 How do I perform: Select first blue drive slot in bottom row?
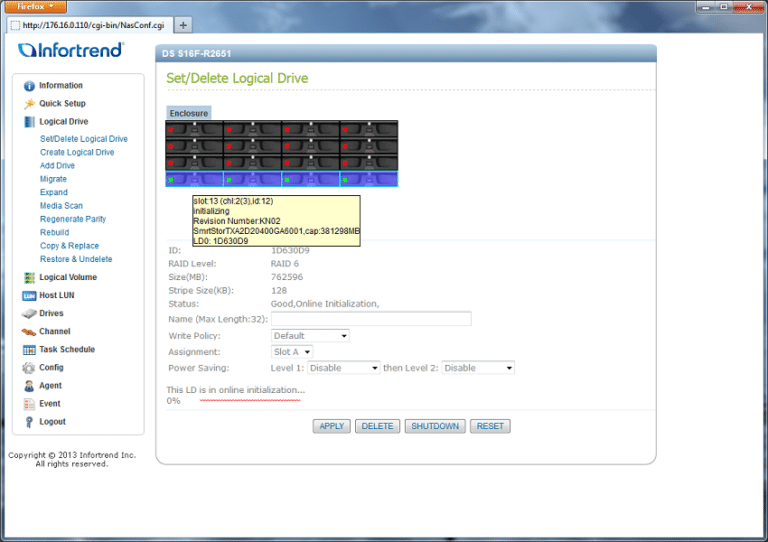[x=194, y=180]
